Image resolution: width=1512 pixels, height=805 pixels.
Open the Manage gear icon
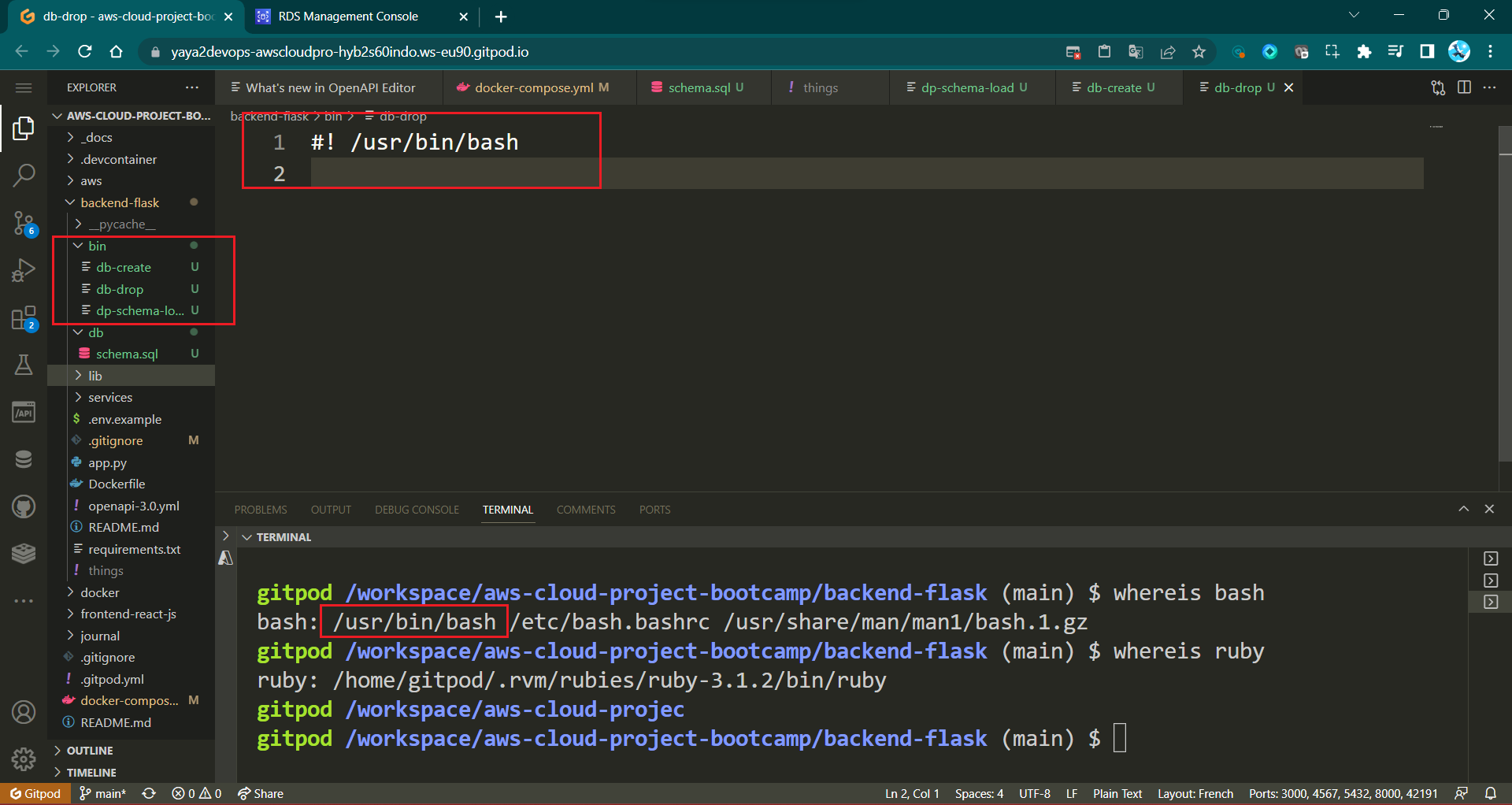coord(24,759)
